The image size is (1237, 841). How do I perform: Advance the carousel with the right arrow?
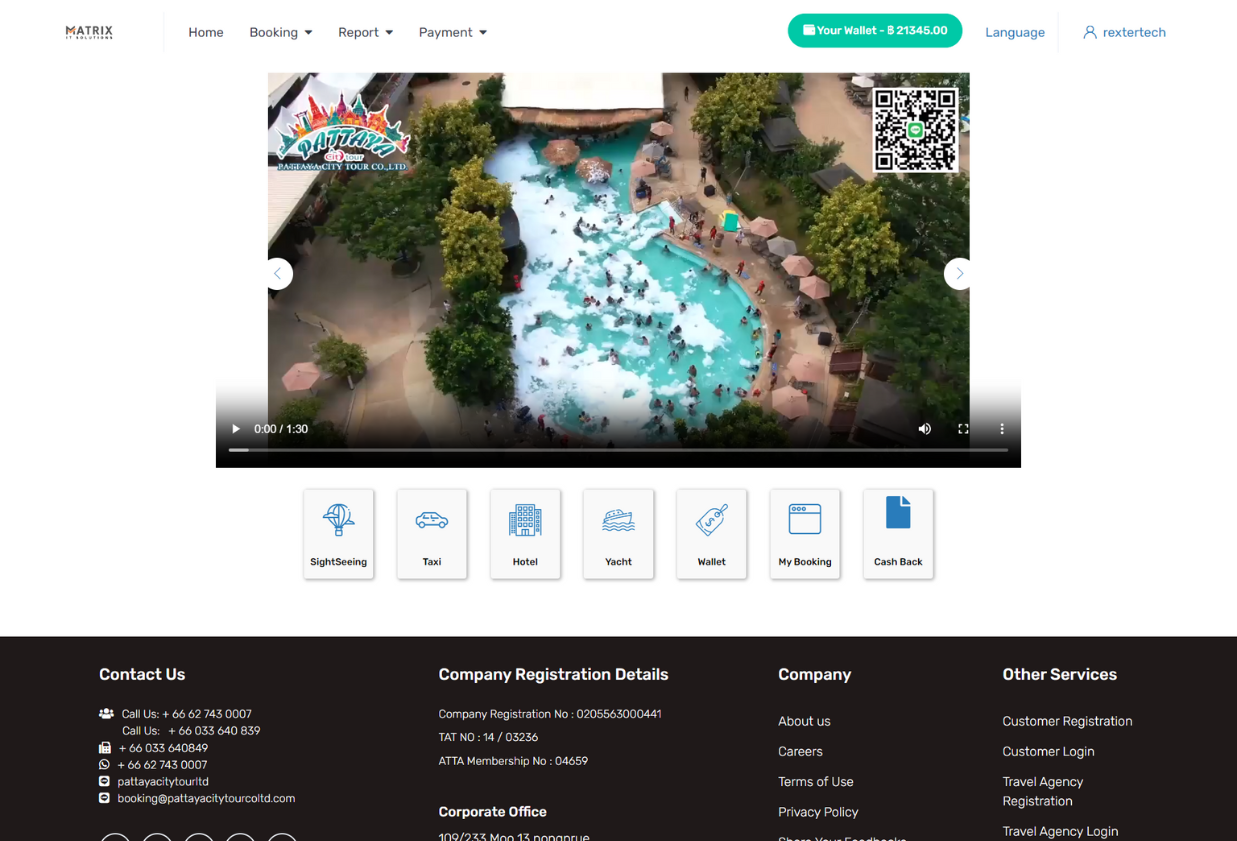pos(958,274)
